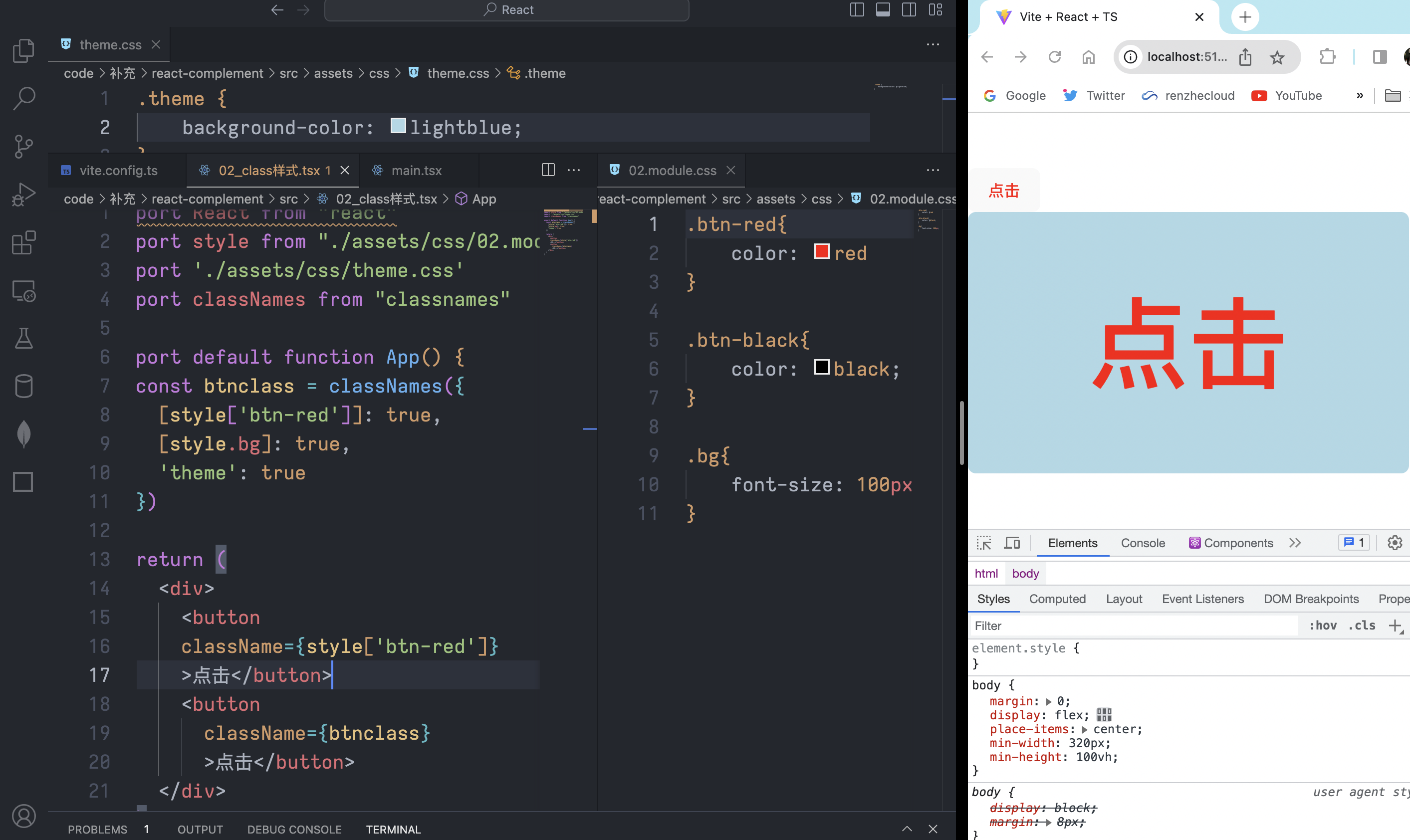Click the small red 点击 button in page
This screenshot has height=840, width=1410.
[1003, 191]
